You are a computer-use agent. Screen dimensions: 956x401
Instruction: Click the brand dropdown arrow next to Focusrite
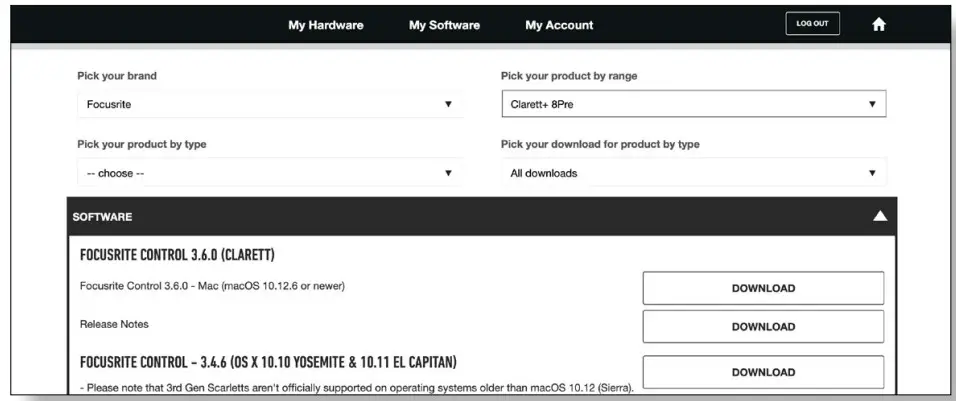click(448, 104)
